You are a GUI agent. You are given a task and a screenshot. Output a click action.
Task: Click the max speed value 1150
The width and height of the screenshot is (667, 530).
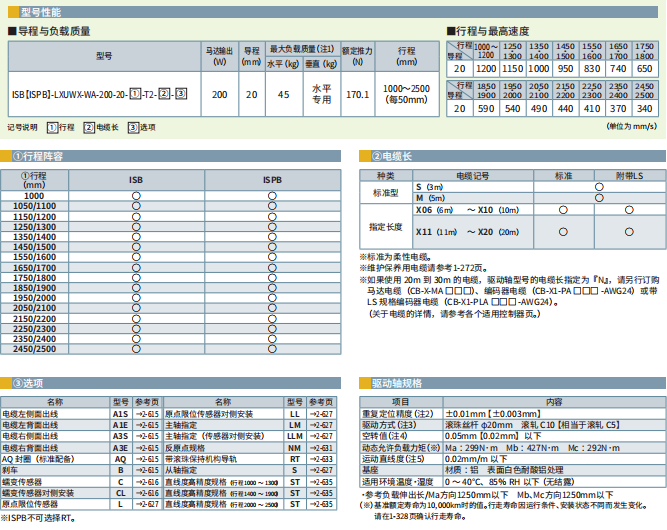(512, 68)
